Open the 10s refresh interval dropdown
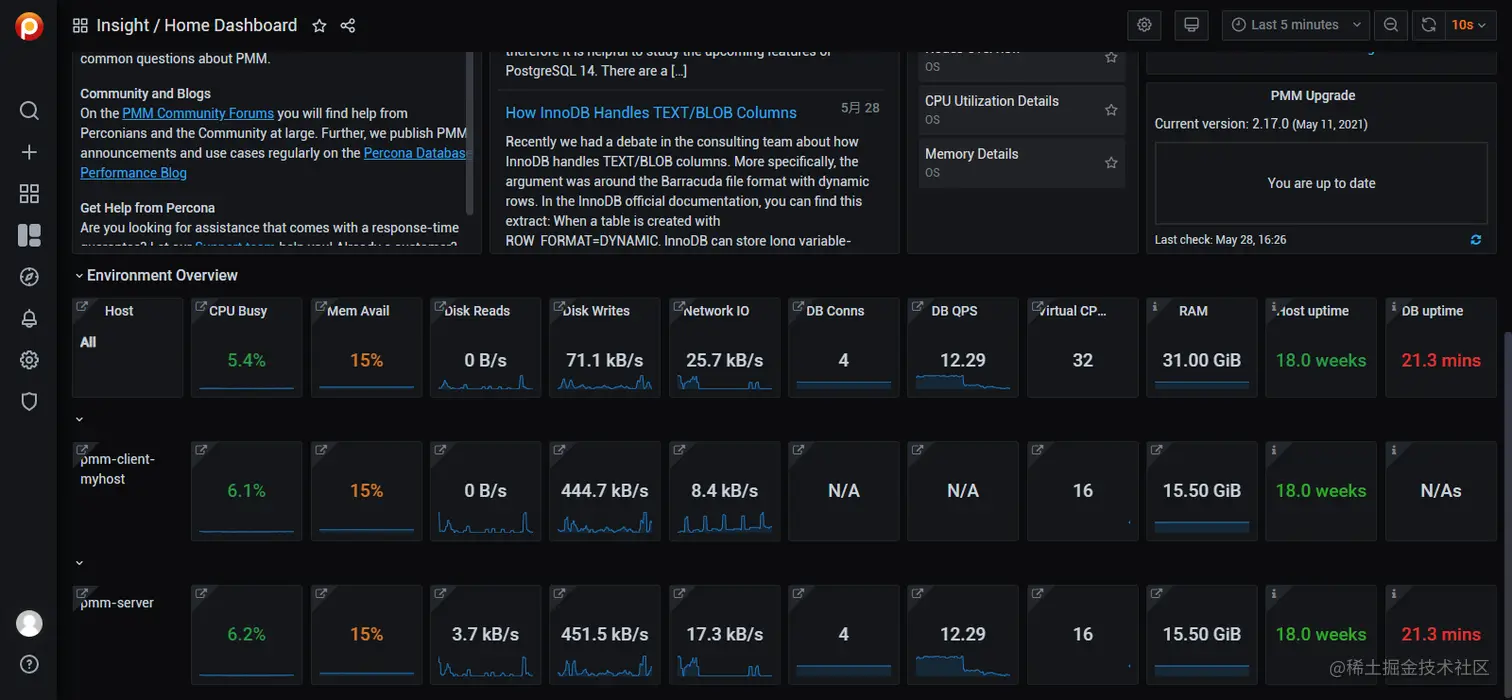The image size is (1512, 700). [x=1469, y=25]
